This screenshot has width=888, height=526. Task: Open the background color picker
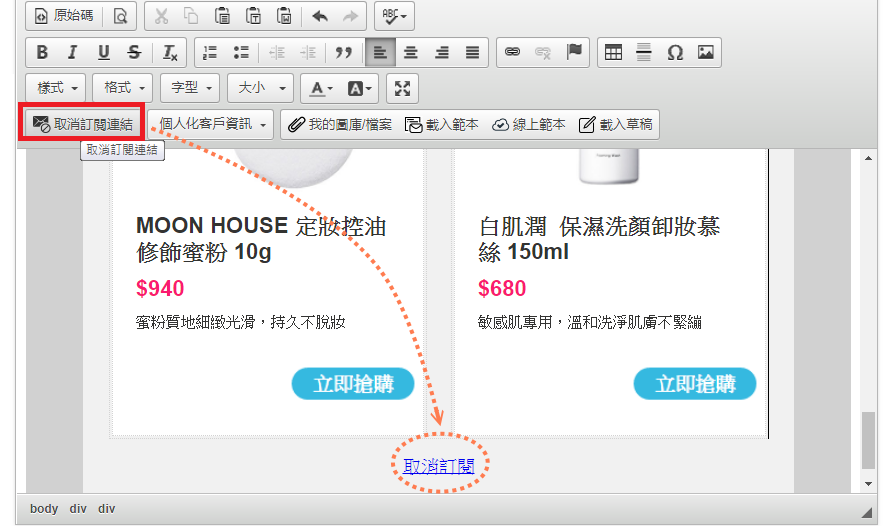coord(358,88)
